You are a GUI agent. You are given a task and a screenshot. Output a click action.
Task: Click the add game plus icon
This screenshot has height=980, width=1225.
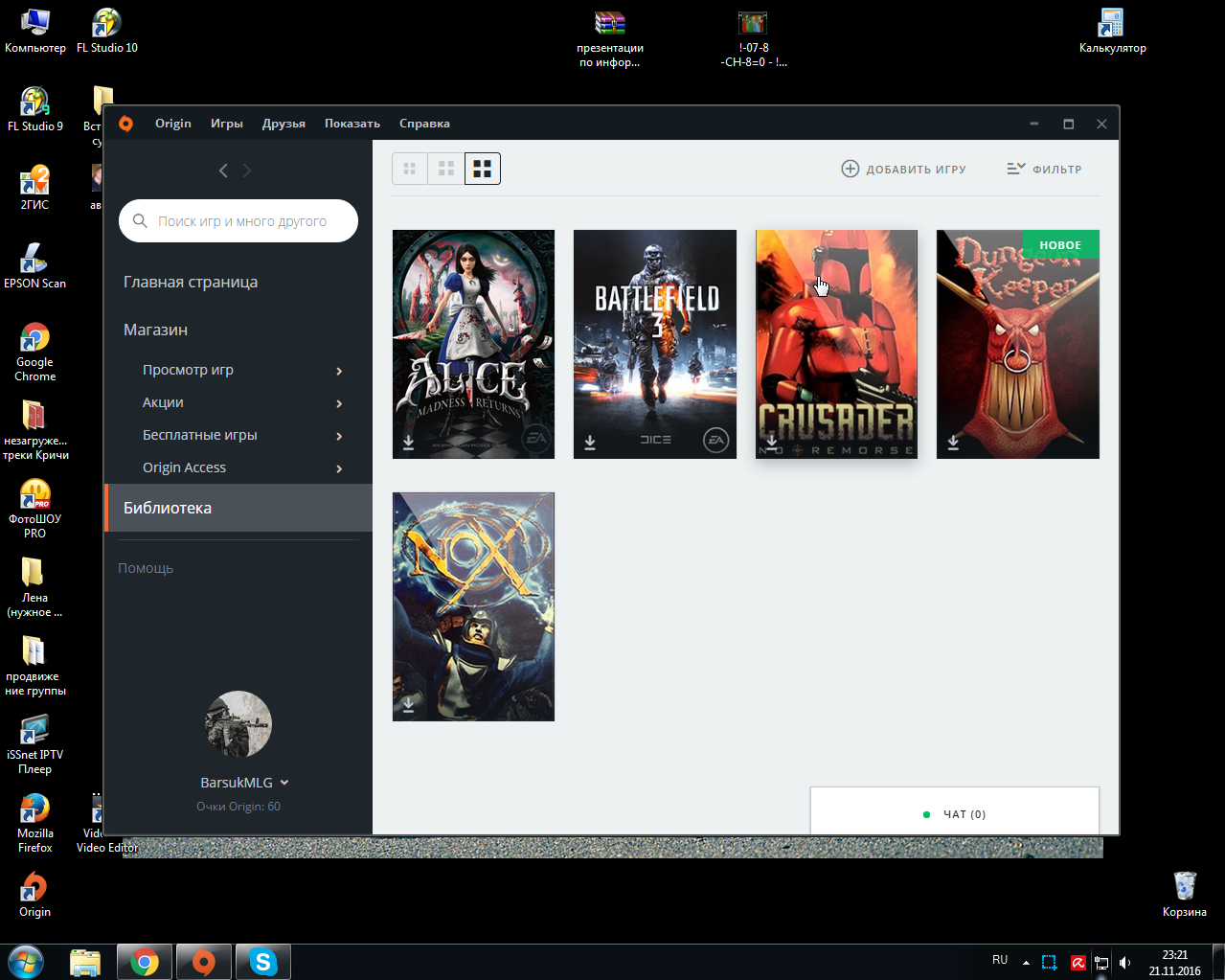pyautogui.click(x=850, y=169)
